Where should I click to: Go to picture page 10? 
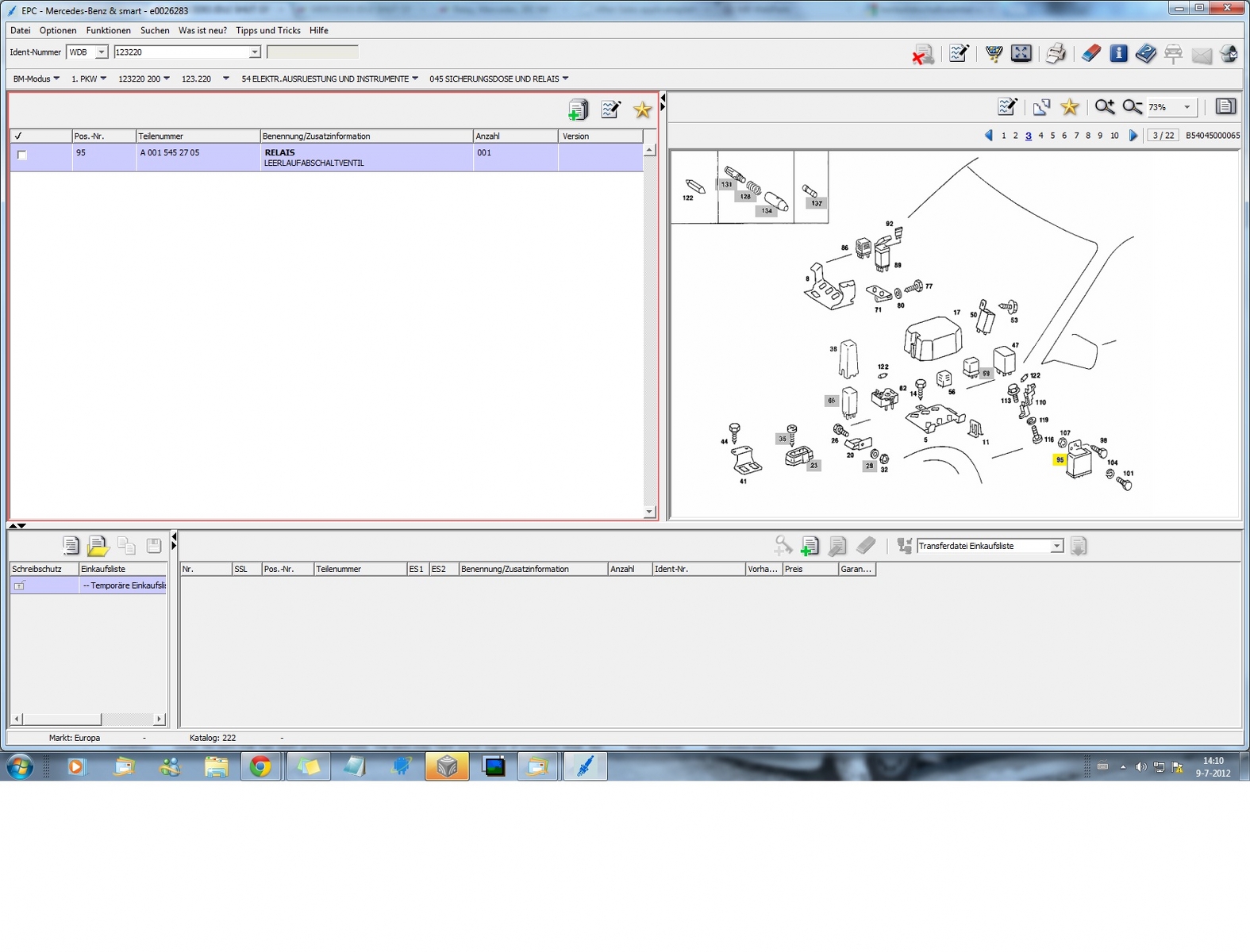[x=1114, y=136]
